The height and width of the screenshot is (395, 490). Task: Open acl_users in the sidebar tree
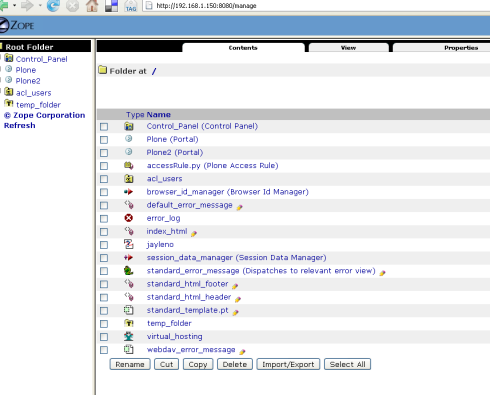point(33,93)
